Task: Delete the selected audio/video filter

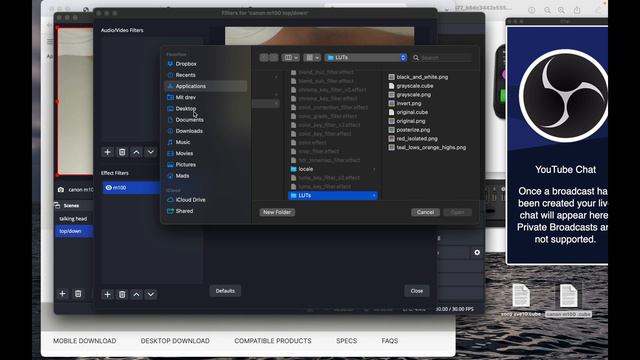Action: click(122, 152)
